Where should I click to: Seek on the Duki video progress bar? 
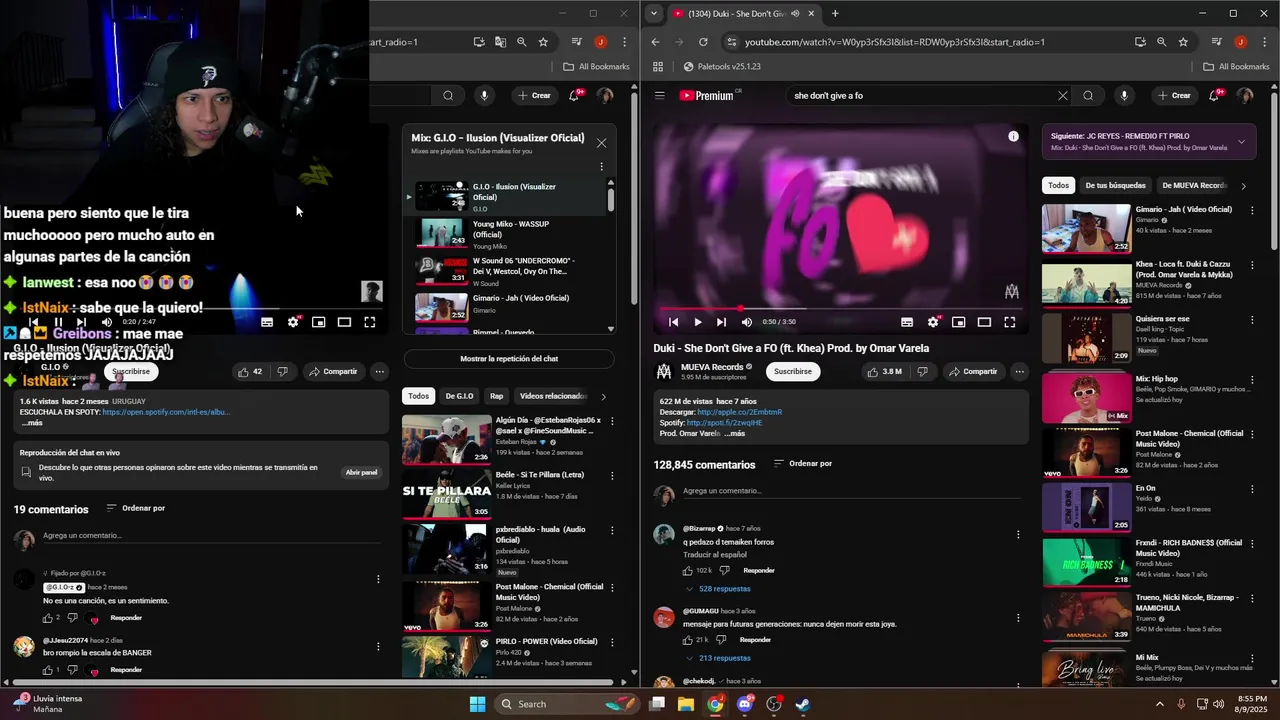click(x=843, y=309)
